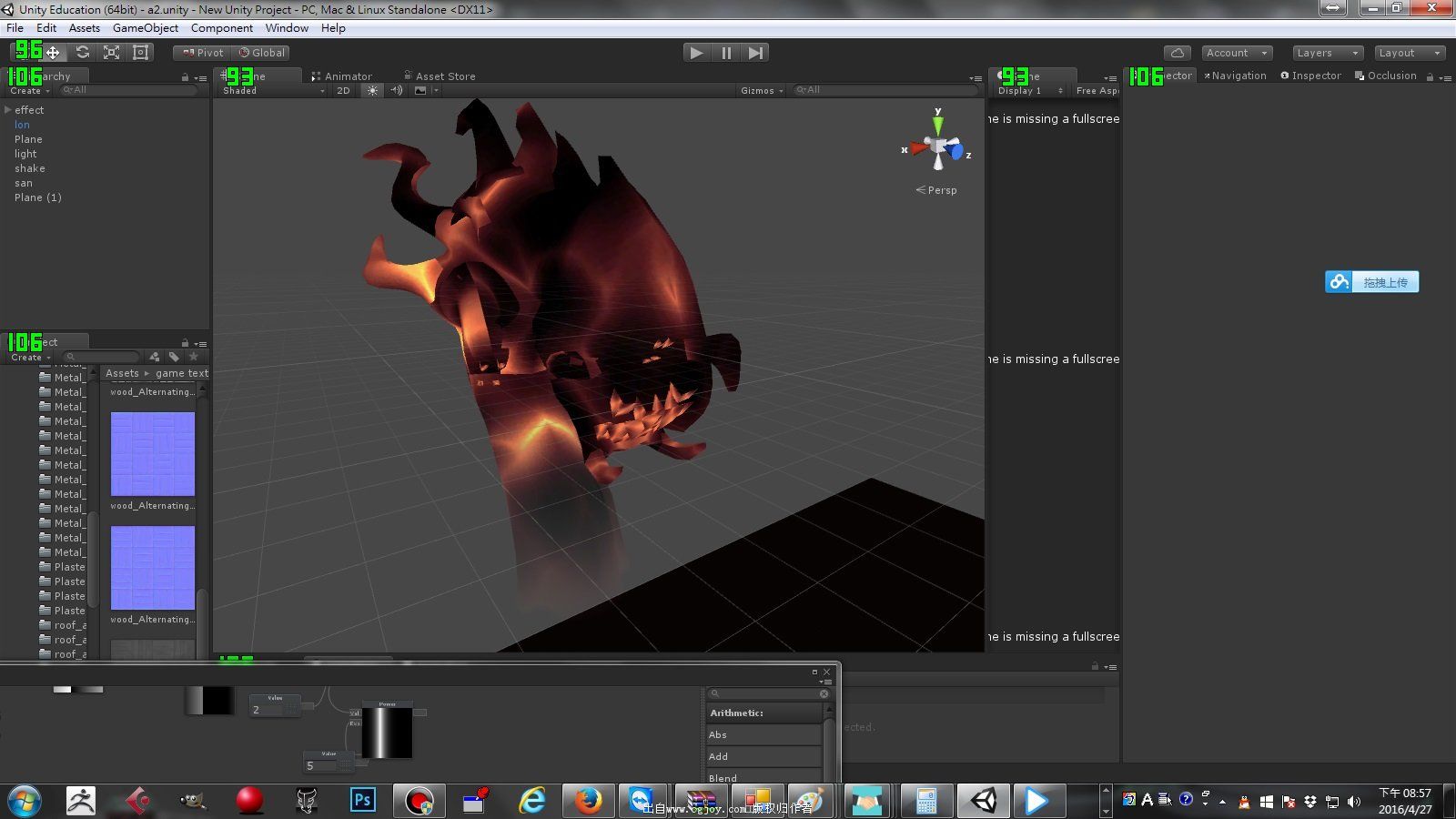Toggle Inspector panel lock icon
Screen dimensions: 1456x819
(1430, 77)
